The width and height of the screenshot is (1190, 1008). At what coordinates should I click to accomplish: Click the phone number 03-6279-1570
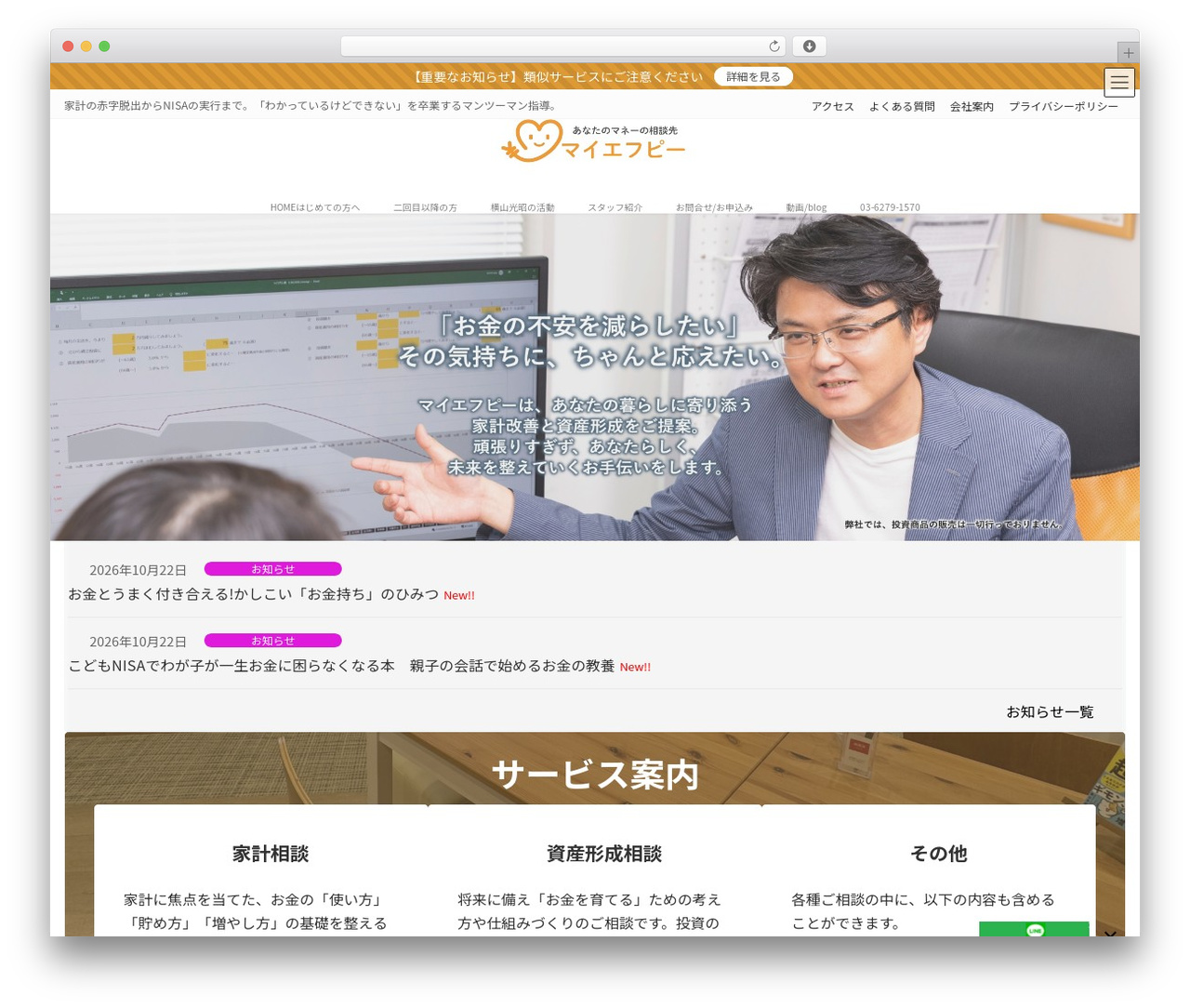pos(890,207)
